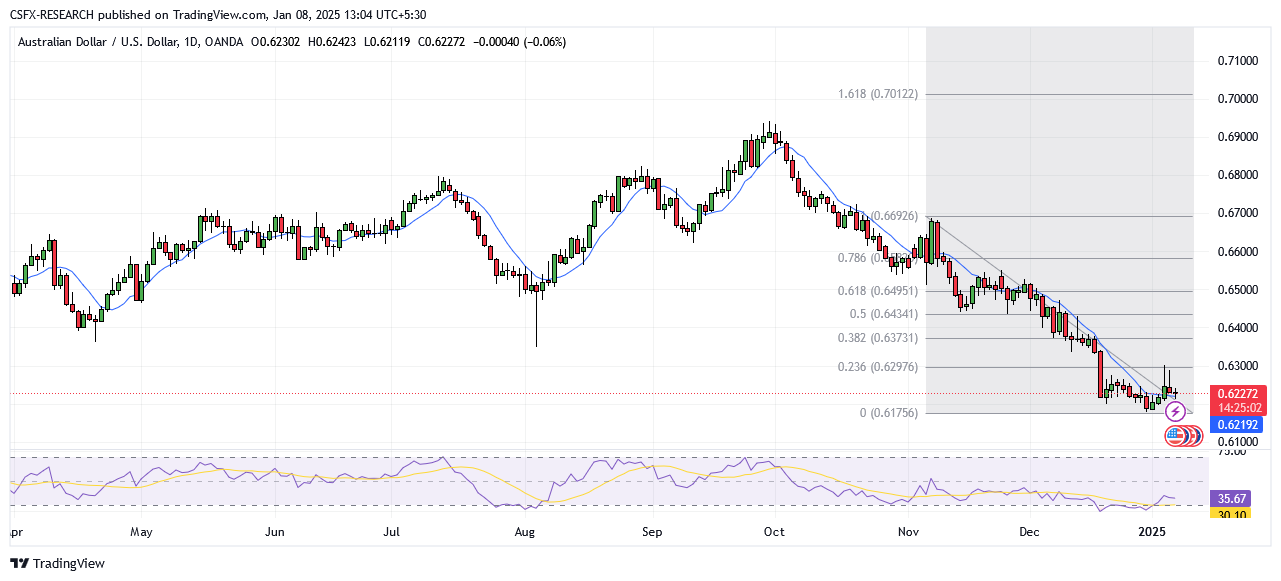Click the Oct label on time axis
The image size is (1281, 581).
[x=774, y=532]
